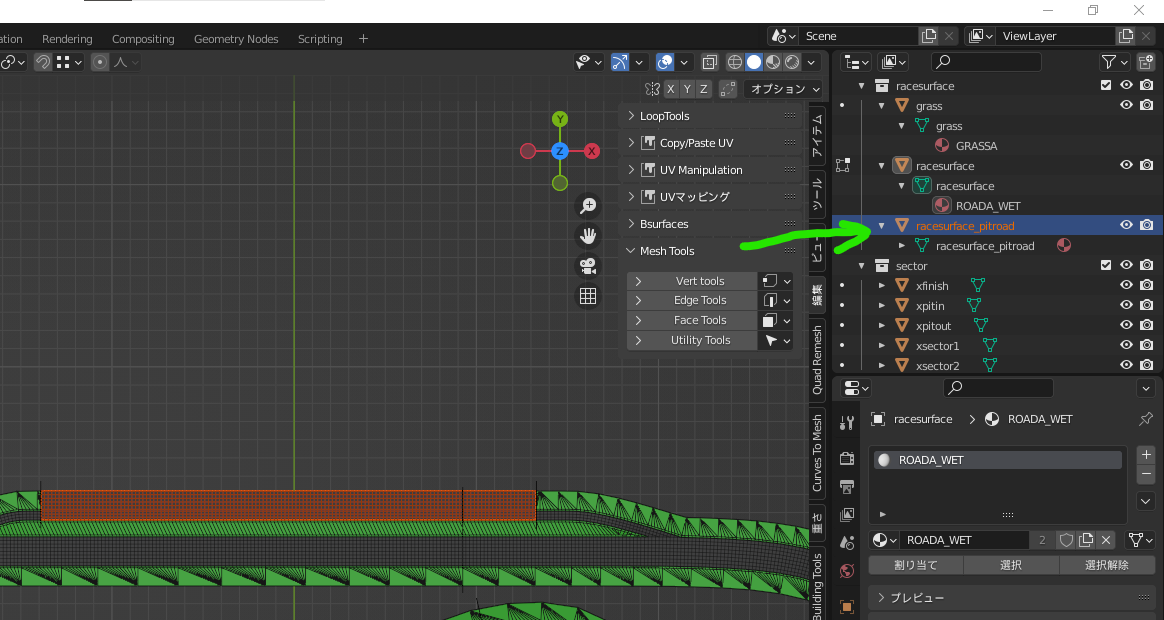The image size is (1164, 620).
Task: Toggle X-ray view mode
Action: click(x=710, y=62)
